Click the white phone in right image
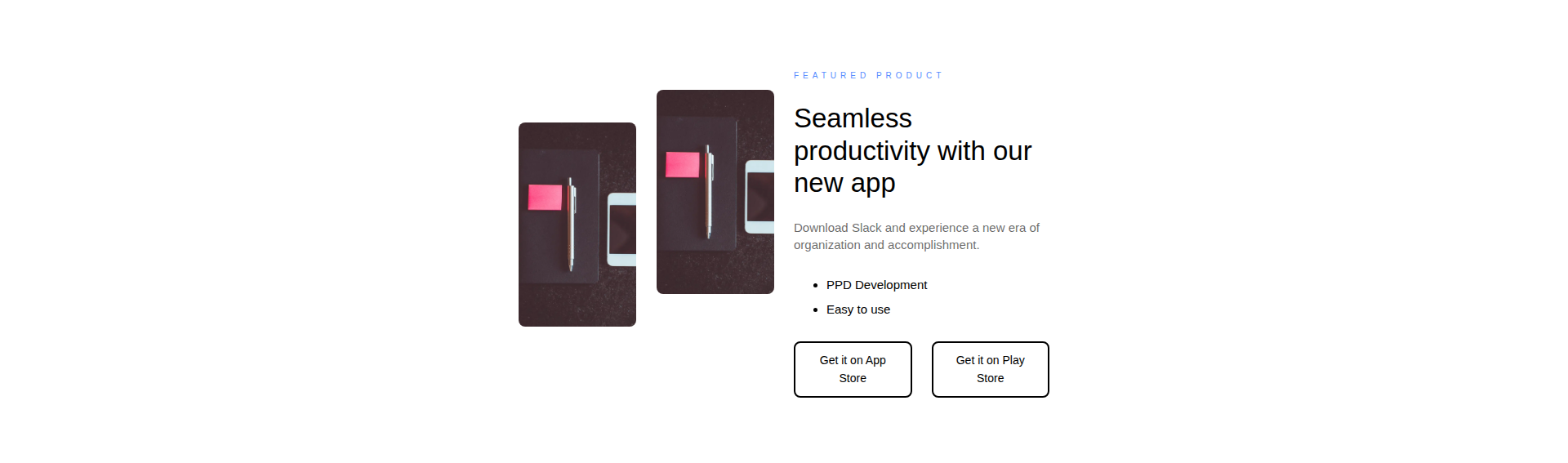The width and height of the screenshot is (1568, 463). pos(759,197)
